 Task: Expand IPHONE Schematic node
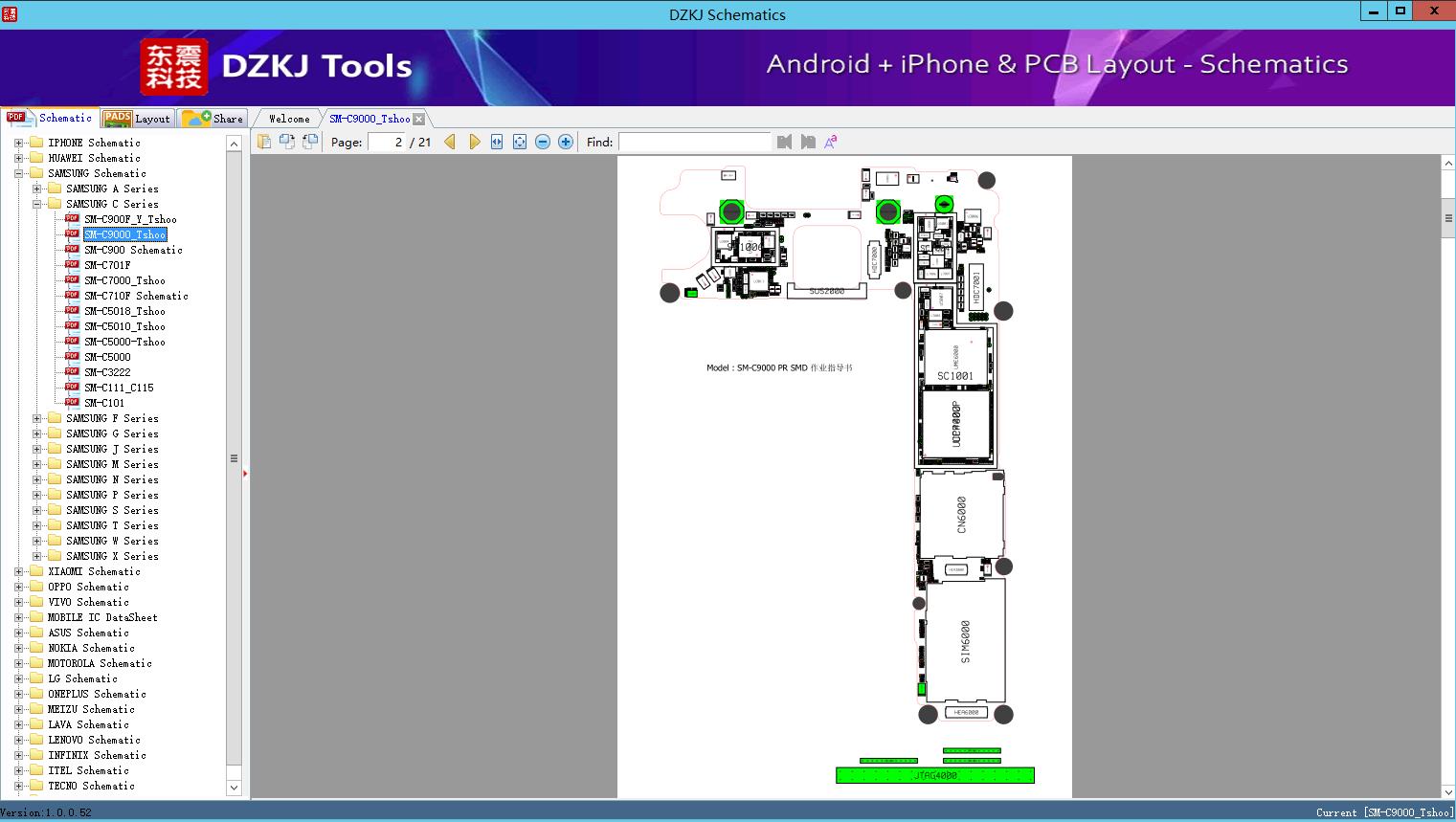point(18,143)
